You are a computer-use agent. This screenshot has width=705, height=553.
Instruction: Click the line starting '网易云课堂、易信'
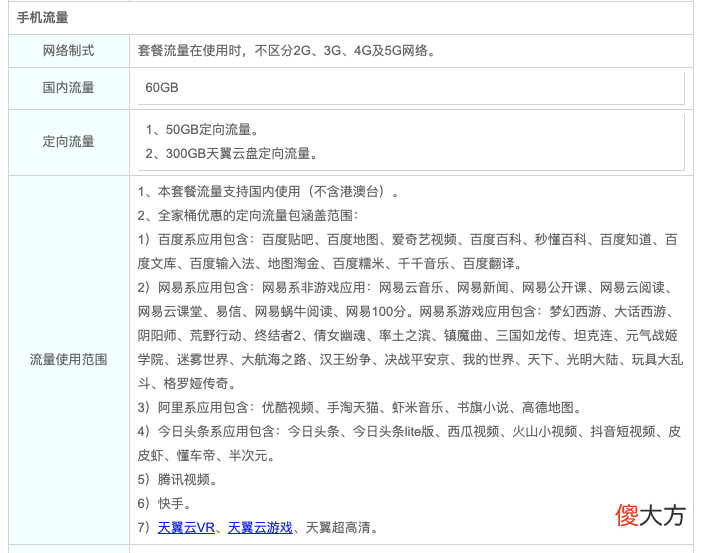coord(406,312)
